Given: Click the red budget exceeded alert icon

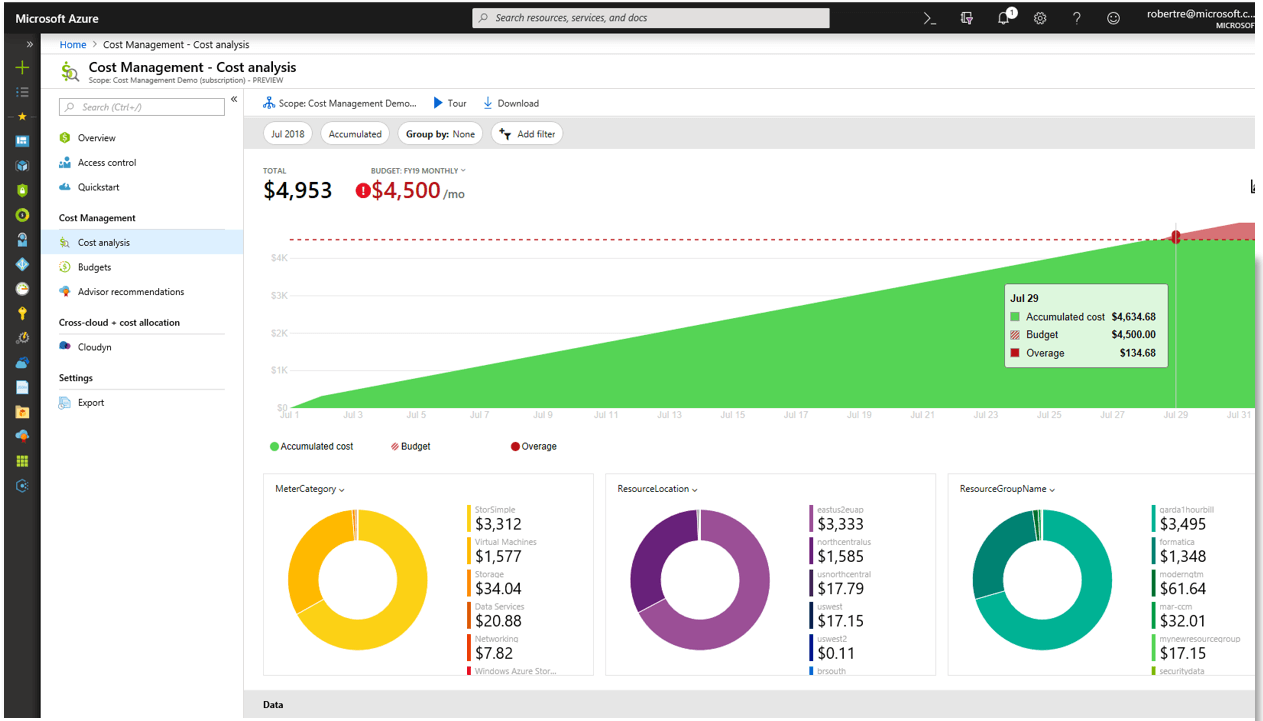Looking at the screenshot, I should click(x=362, y=191).
